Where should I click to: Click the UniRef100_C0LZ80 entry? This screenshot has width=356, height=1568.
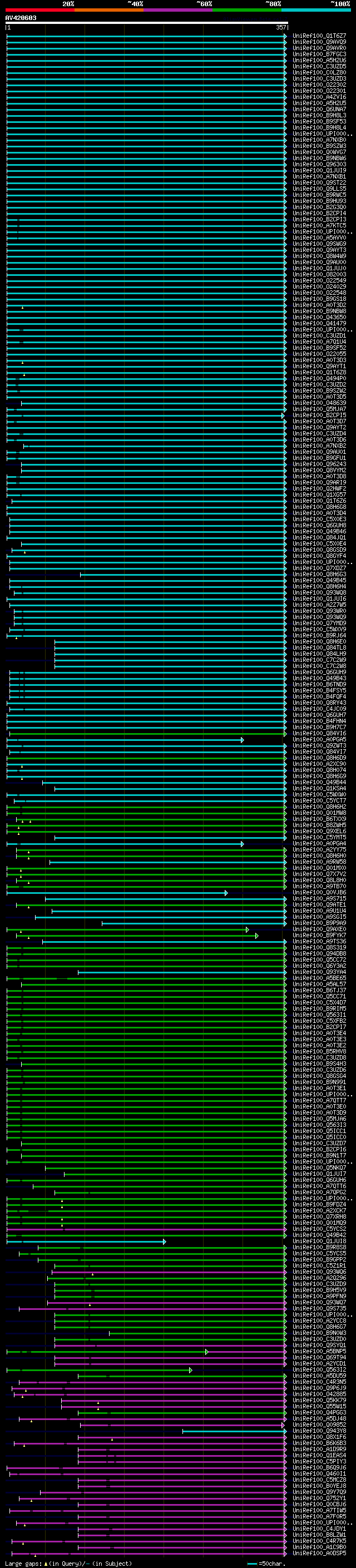tap(319, 72)
